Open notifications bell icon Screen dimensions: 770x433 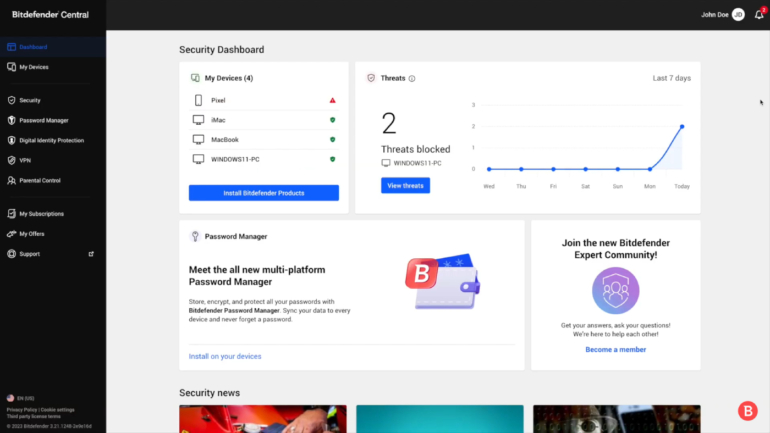coord(759,15)
